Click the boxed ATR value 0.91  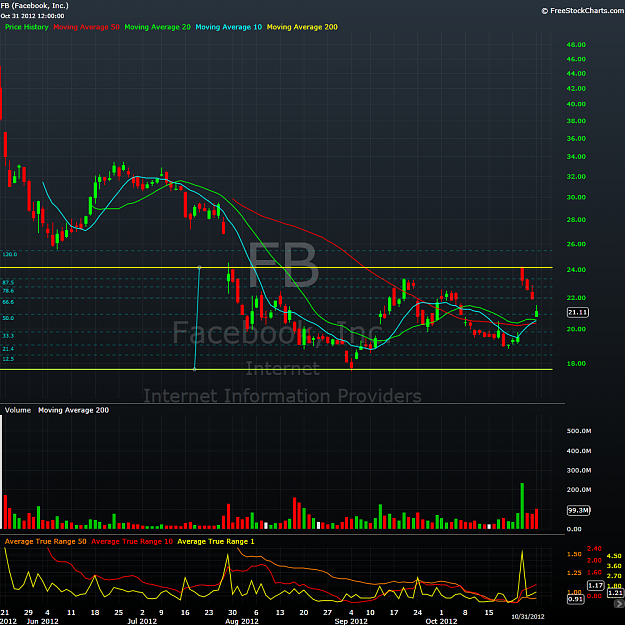pos(575,599)
